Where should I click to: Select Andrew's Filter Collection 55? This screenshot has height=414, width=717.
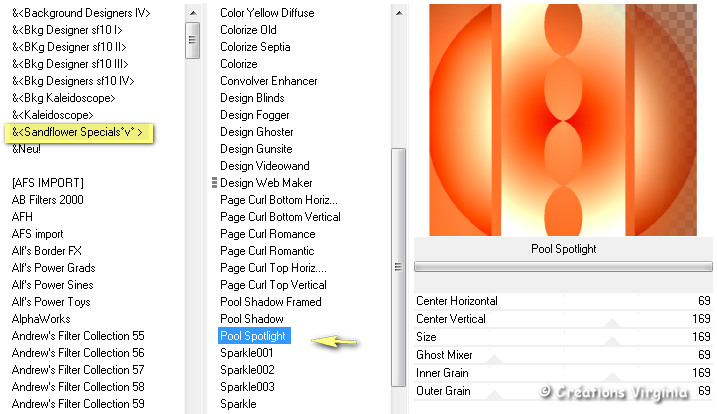[78, 336]
